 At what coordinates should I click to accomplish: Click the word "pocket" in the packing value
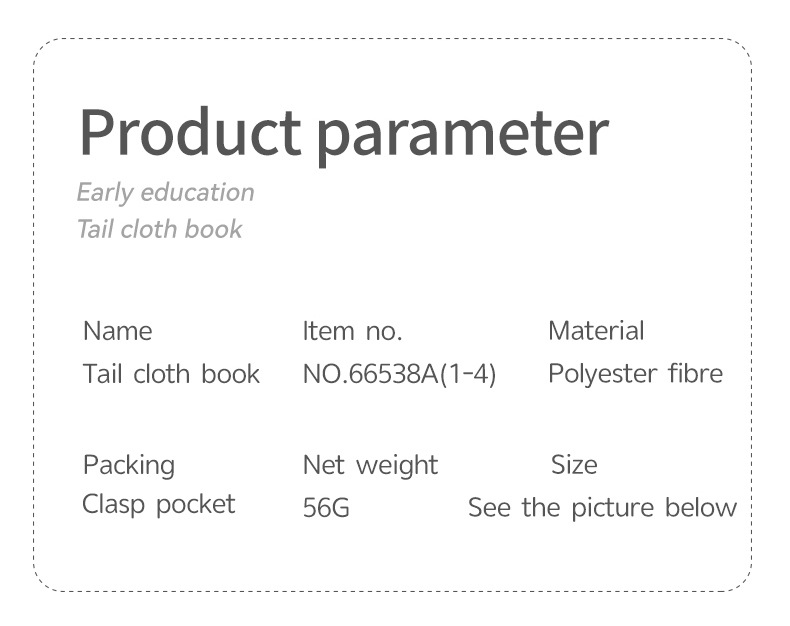[x=196, y=504]
